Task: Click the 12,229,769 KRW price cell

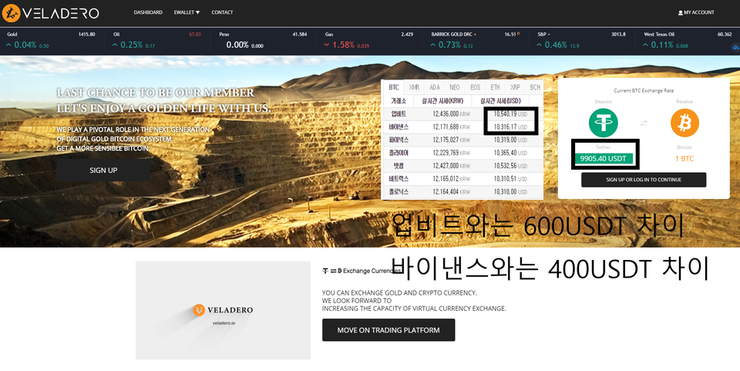Action: coord(451,153)
